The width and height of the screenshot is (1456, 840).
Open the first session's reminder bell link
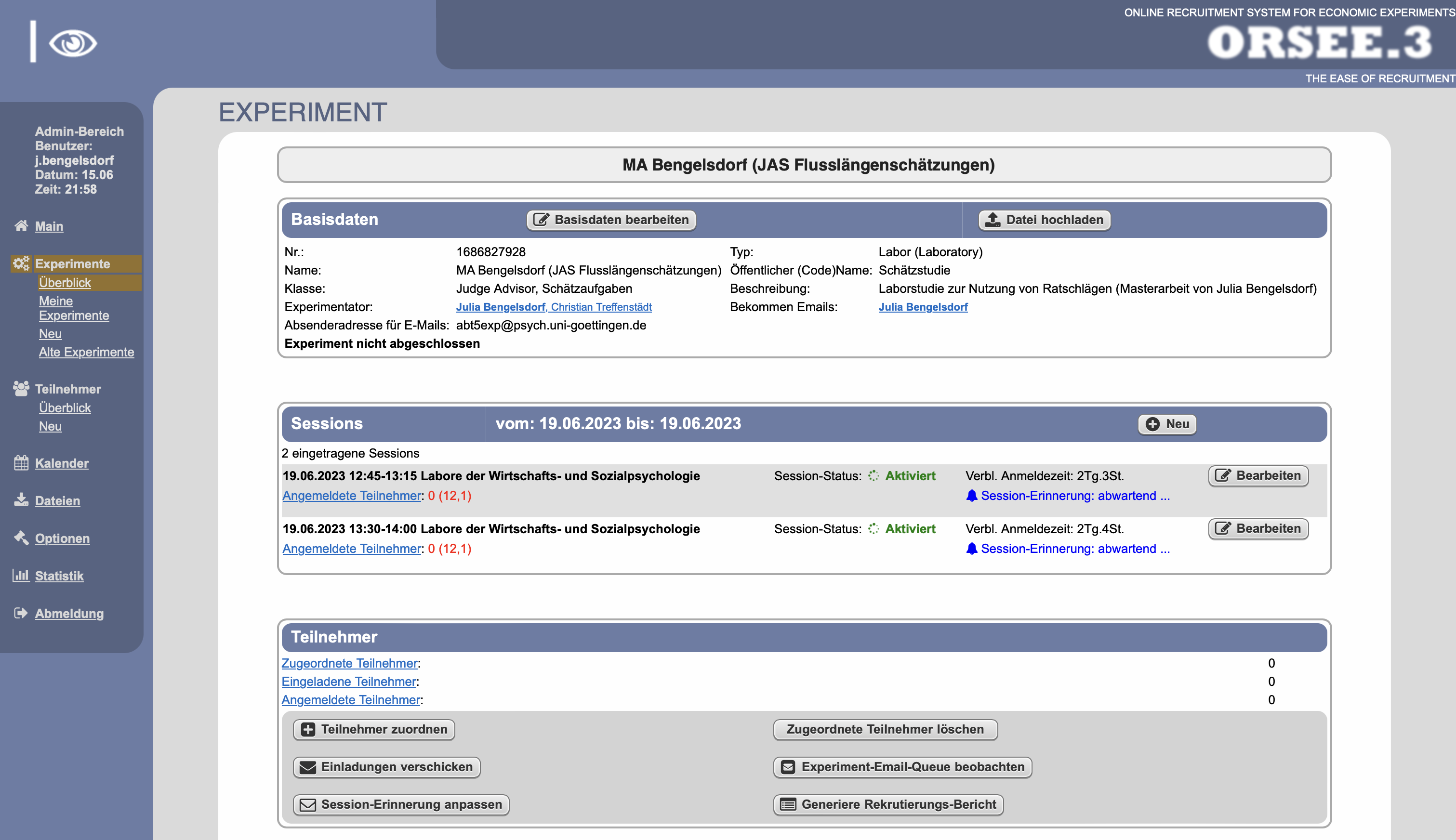[x=1068, y=496]
